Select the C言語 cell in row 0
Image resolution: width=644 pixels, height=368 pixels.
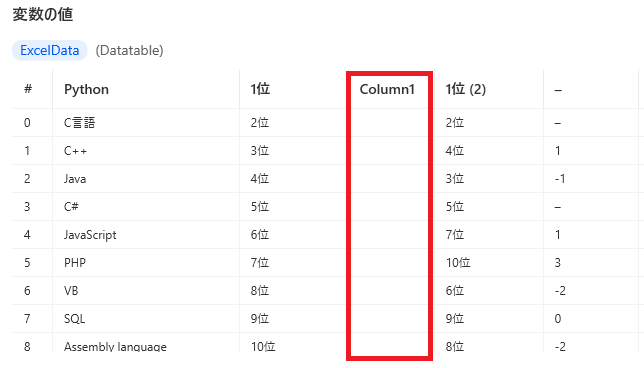point(80,123)
